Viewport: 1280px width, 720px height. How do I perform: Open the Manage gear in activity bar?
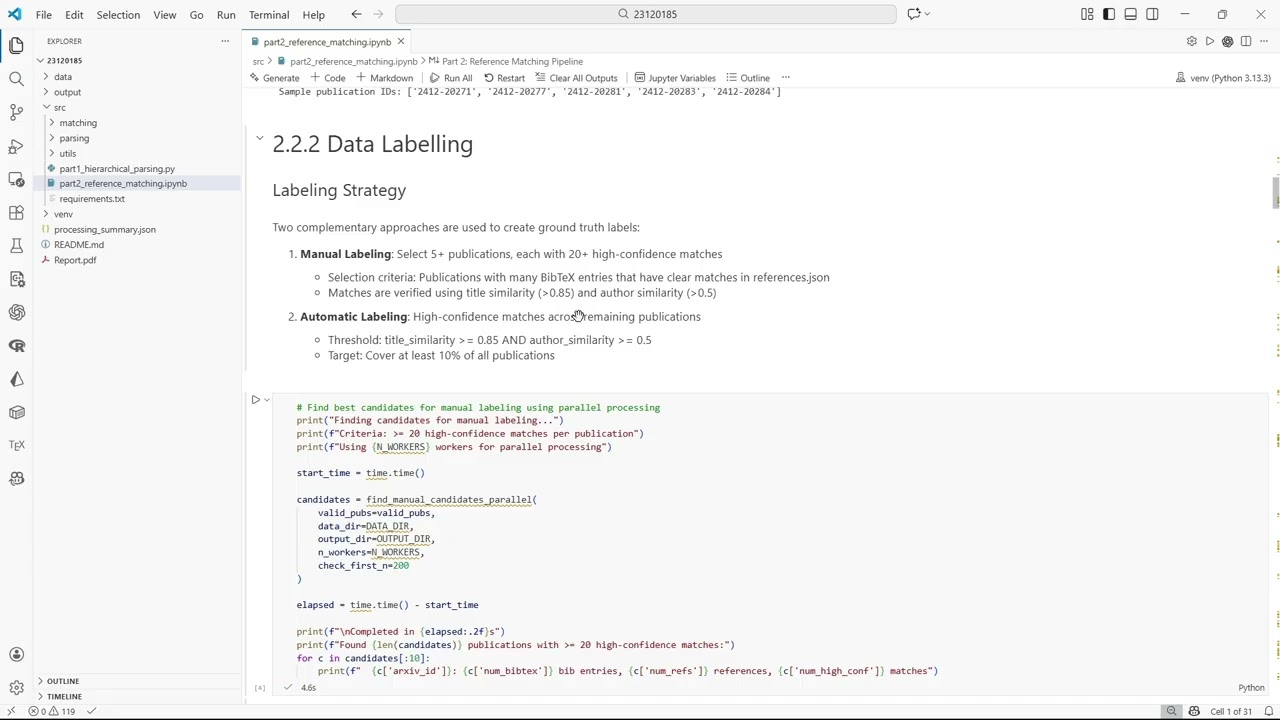point(16,688)
